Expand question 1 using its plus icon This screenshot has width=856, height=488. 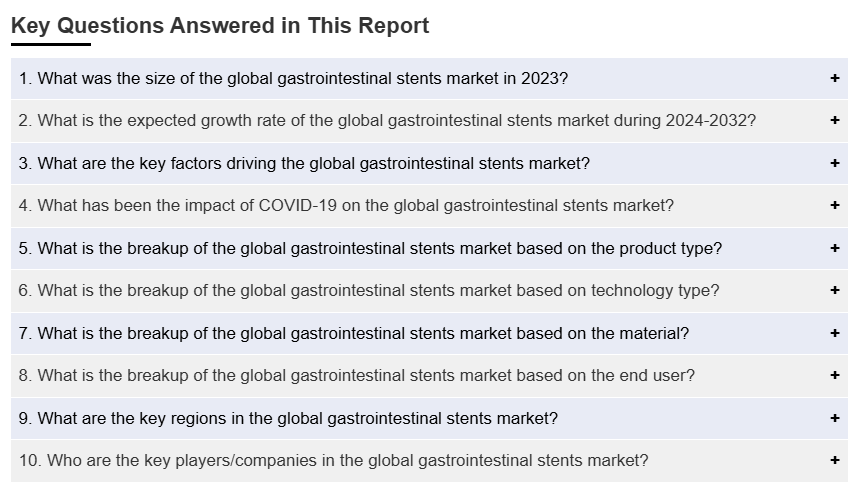click(x=834, y=79)
